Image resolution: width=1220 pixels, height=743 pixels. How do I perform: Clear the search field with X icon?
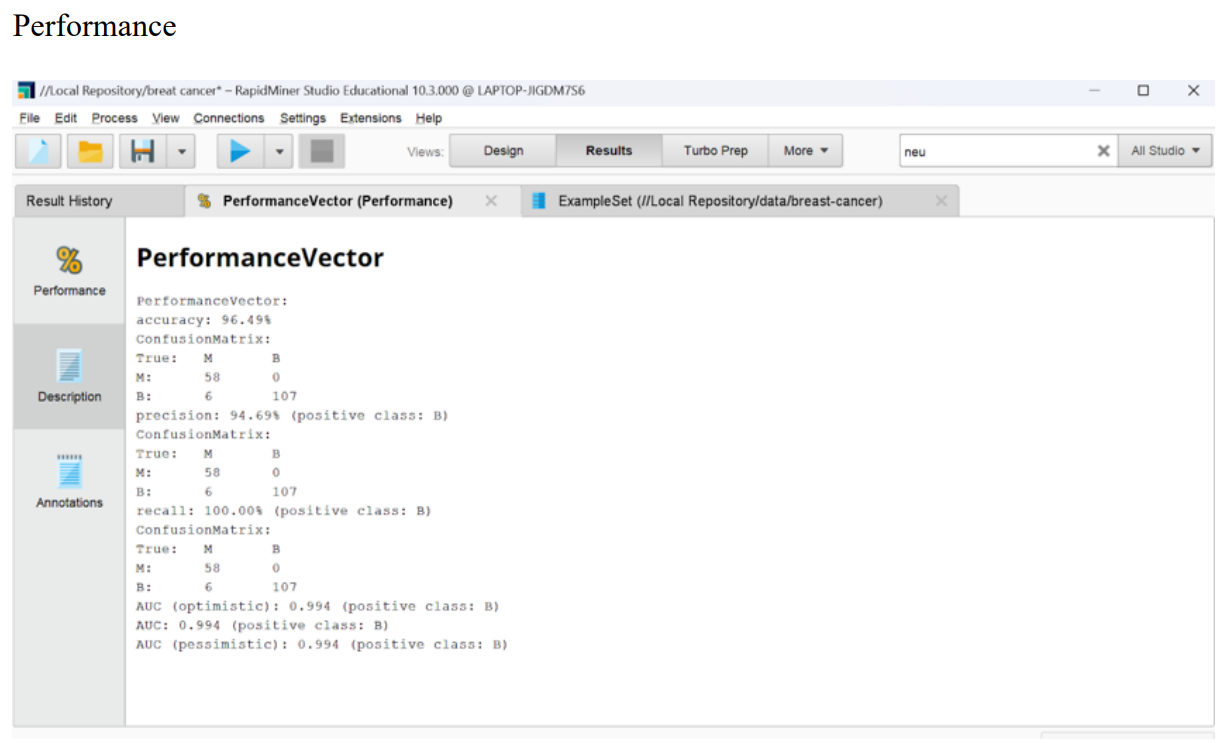(x=1103, y=151)
